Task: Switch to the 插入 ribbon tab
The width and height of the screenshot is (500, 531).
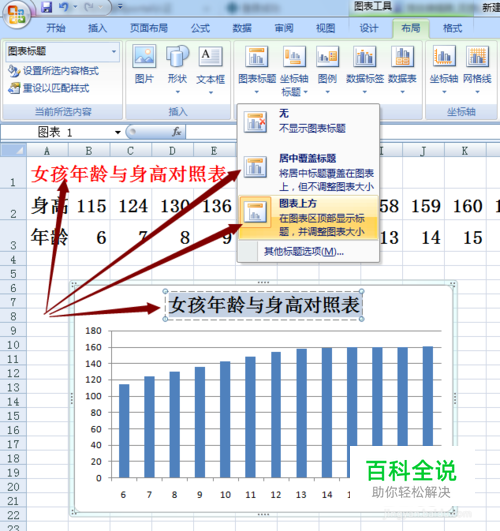Action: click(98, 28)
